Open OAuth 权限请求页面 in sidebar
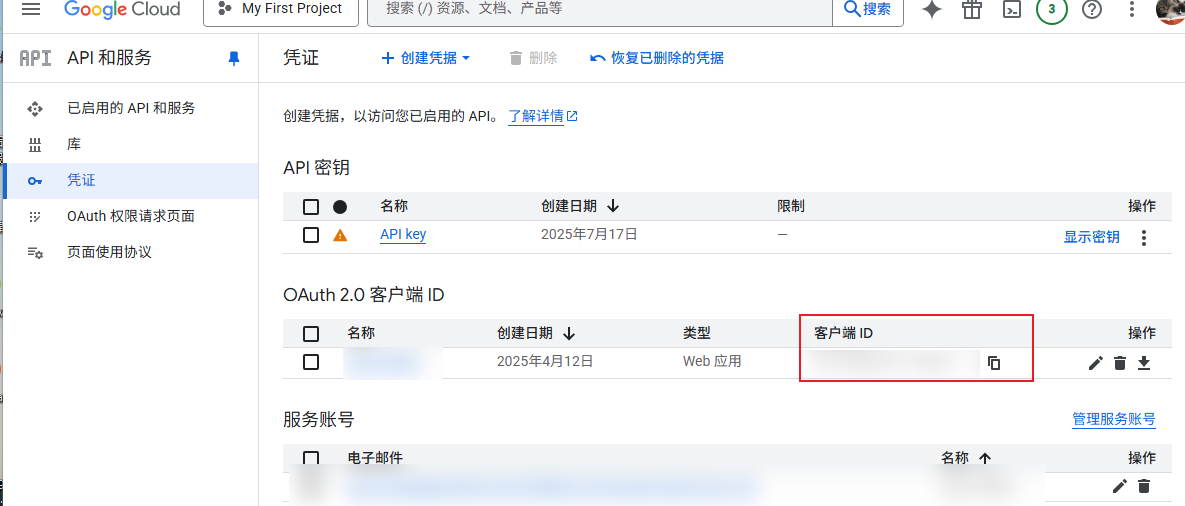This screenshot has height=506, width=1185. coord(131,216)
